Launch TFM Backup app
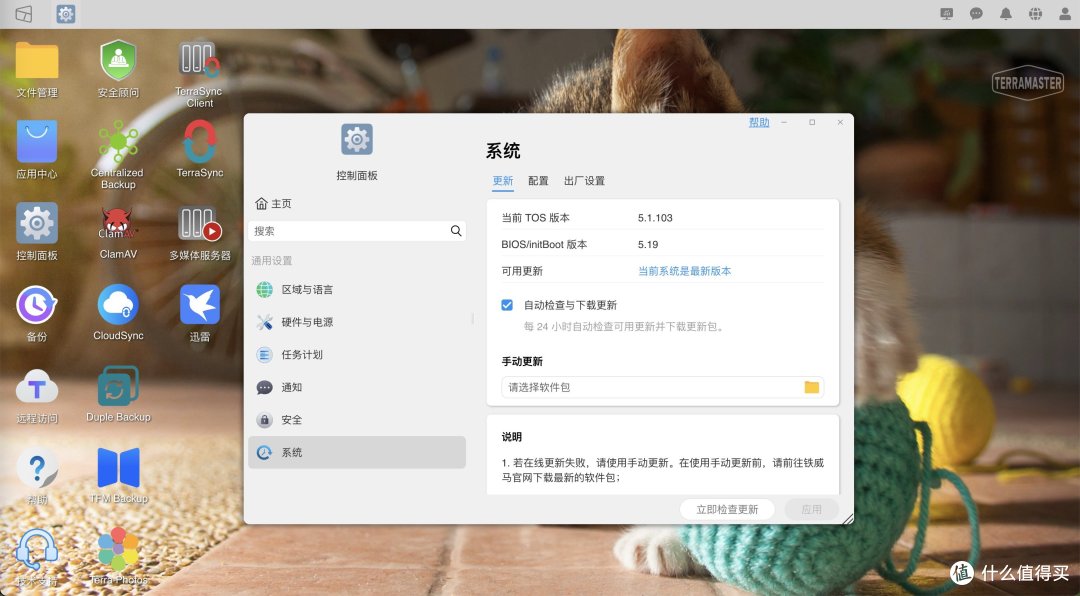This screenshot has width=1080, height=596. coord(118,467)
